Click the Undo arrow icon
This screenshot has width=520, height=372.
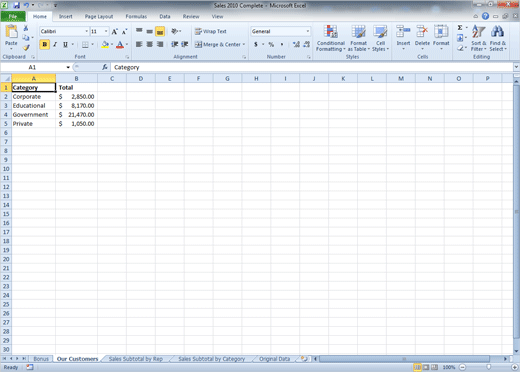pyautogui.click(x=26, y=5)
